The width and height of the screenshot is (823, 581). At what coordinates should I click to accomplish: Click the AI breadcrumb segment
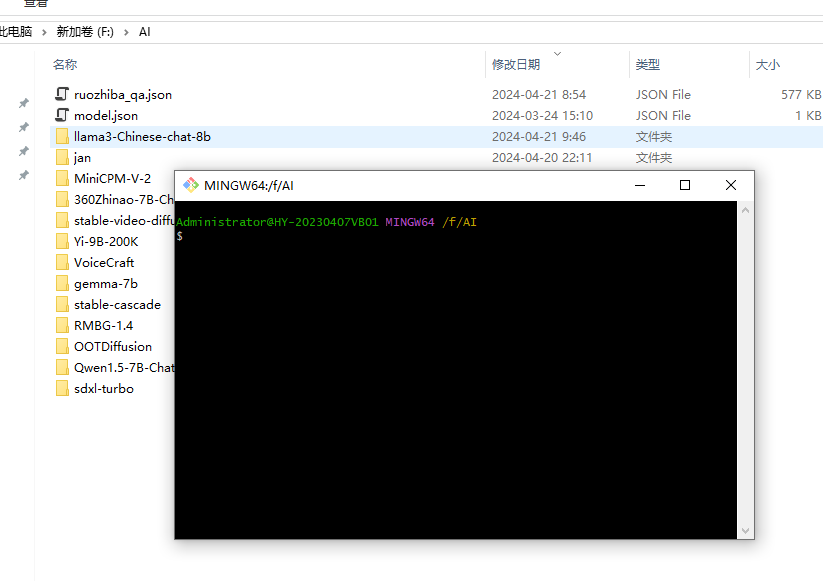tap(144, 32)
